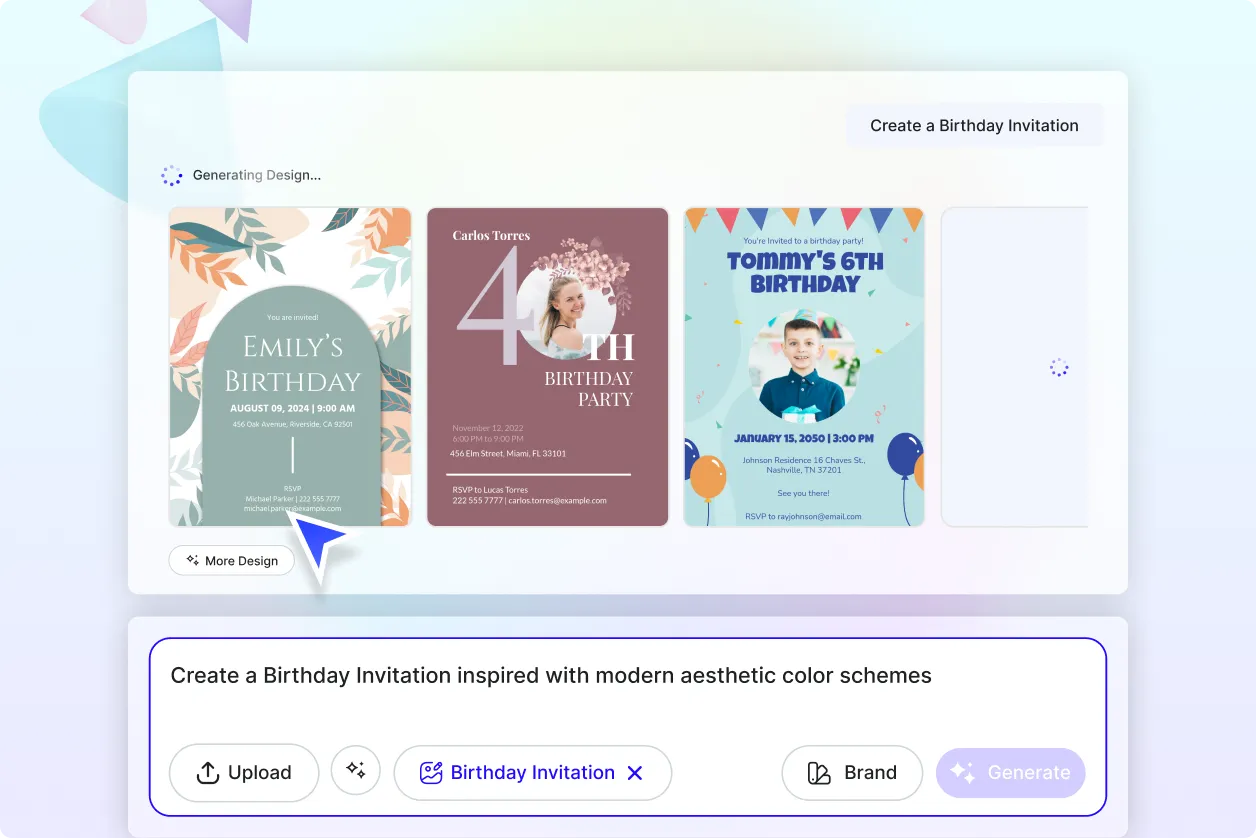Select the Birthday Invitation chip label text
Image resolution: width=1256 pixels, height=838 pixels.
[532, 772]
